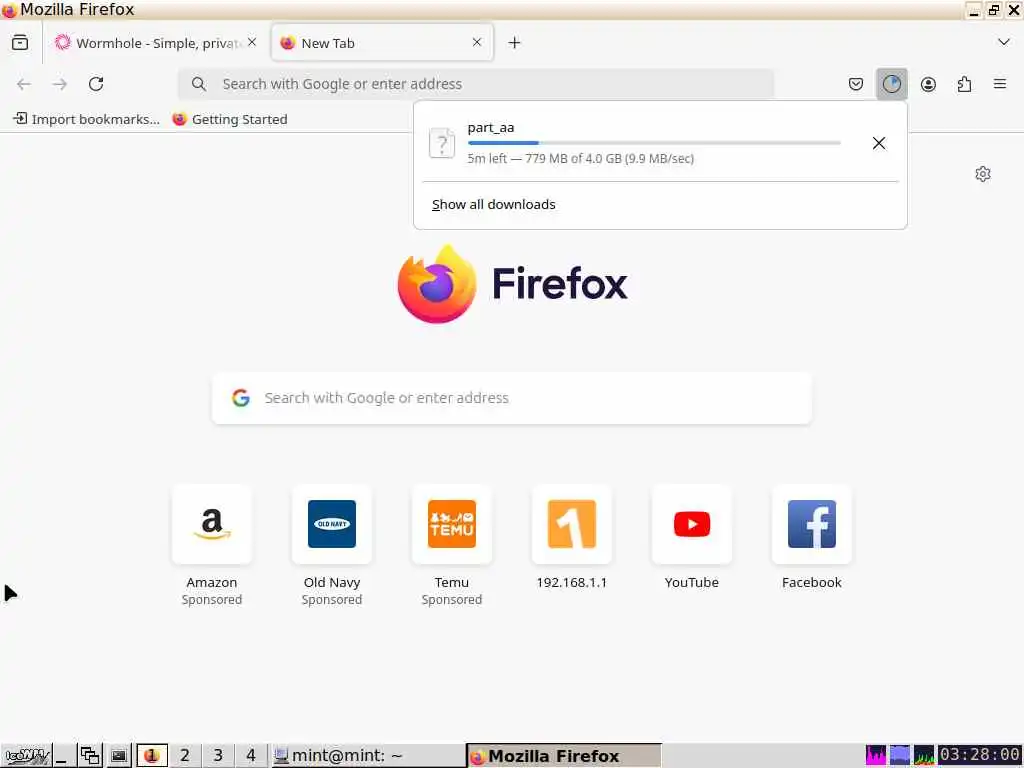This screenshot has width=1024, height=768.
Task: Close the New Tab tab
Action: point(477,42)
